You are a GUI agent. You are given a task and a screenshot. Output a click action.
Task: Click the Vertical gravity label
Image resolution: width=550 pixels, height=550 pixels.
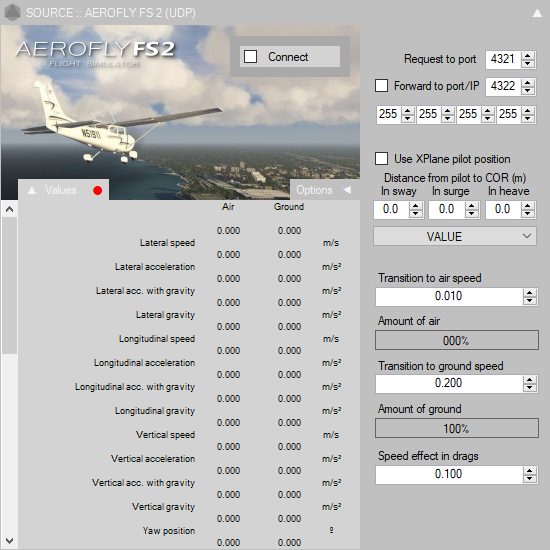[163, 507]
